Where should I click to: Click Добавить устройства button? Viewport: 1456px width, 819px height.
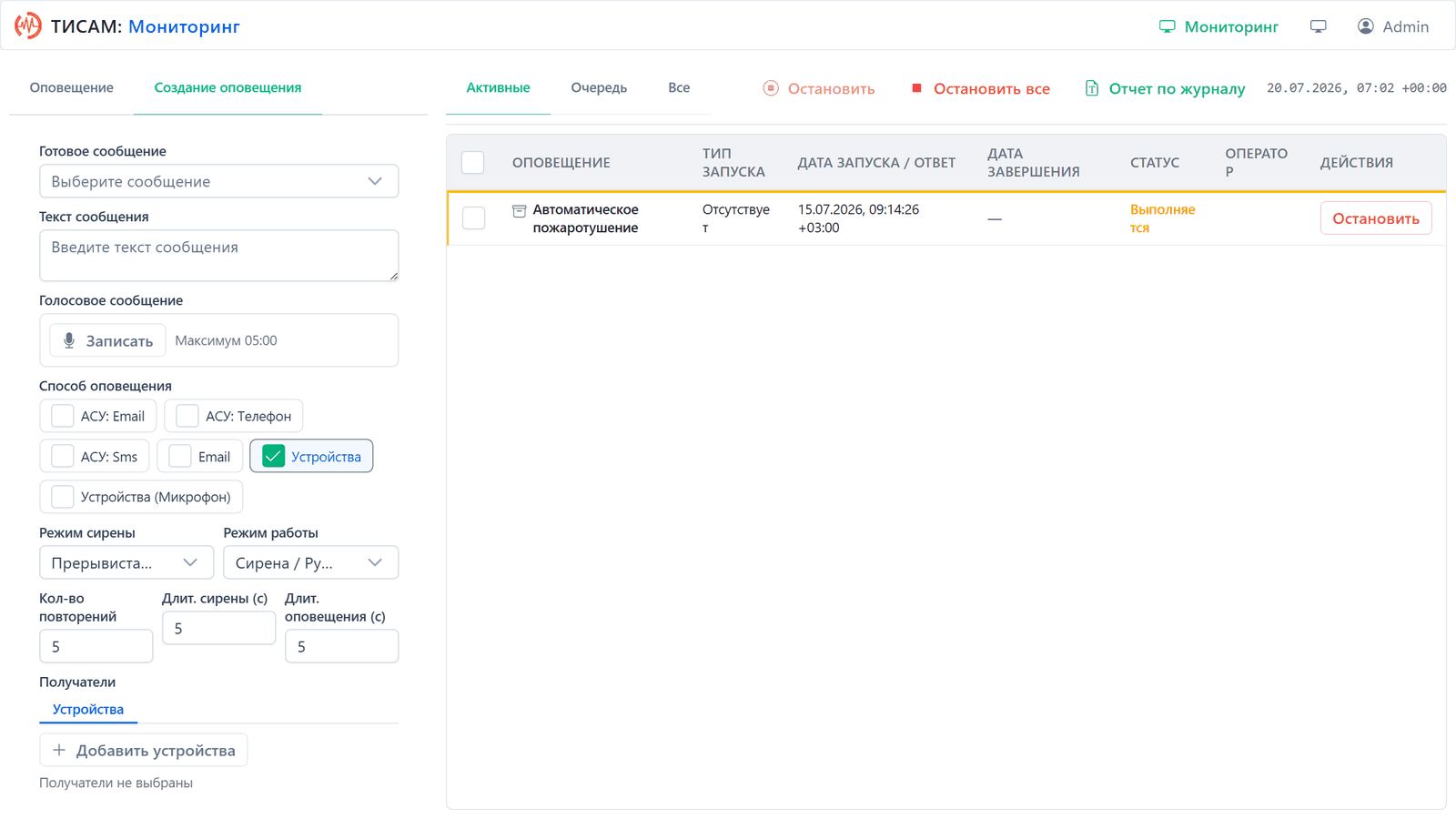pos(143,750)
